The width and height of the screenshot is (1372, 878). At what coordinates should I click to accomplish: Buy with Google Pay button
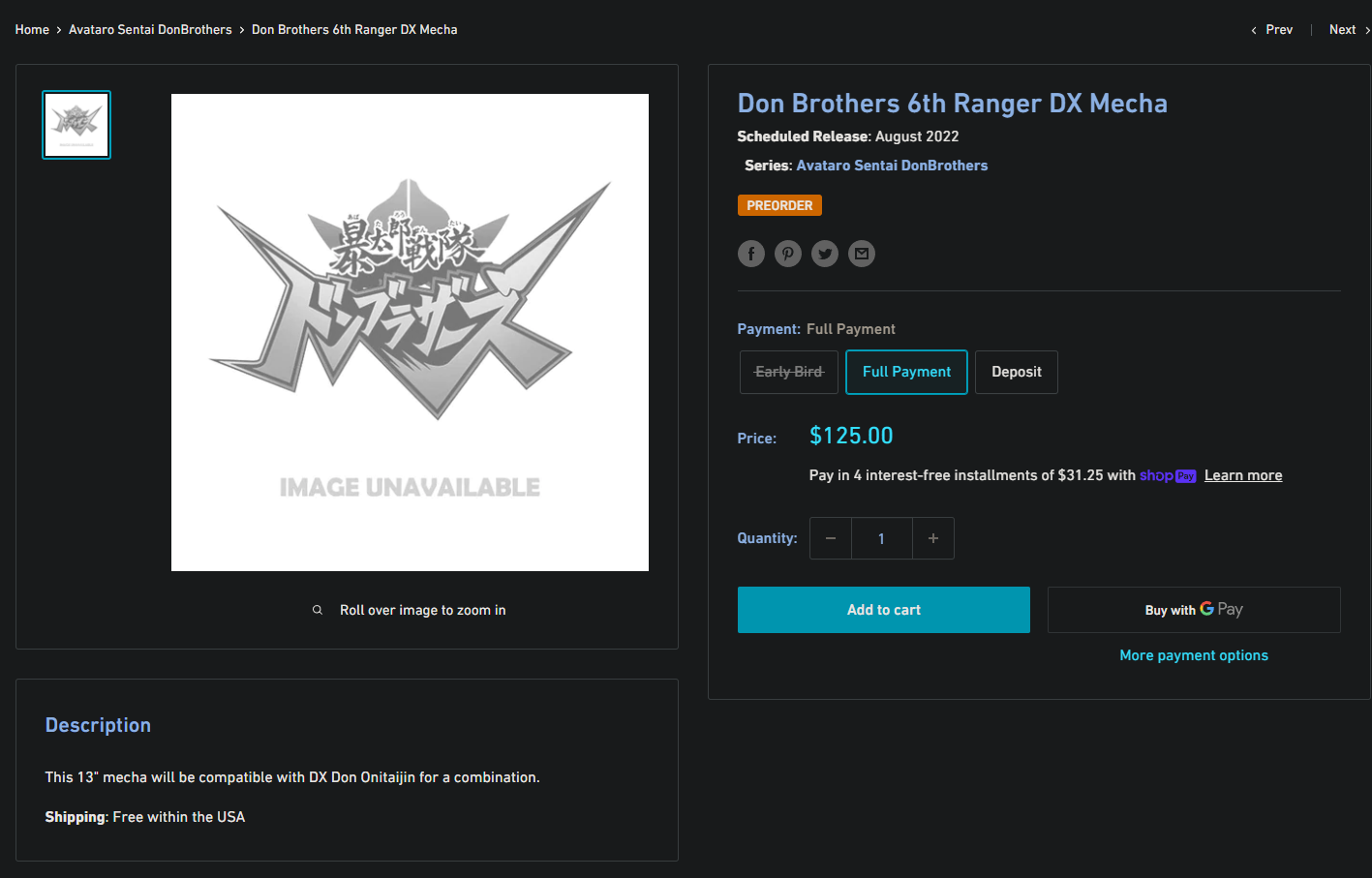pyautogui.click(x=1194, y=610)
